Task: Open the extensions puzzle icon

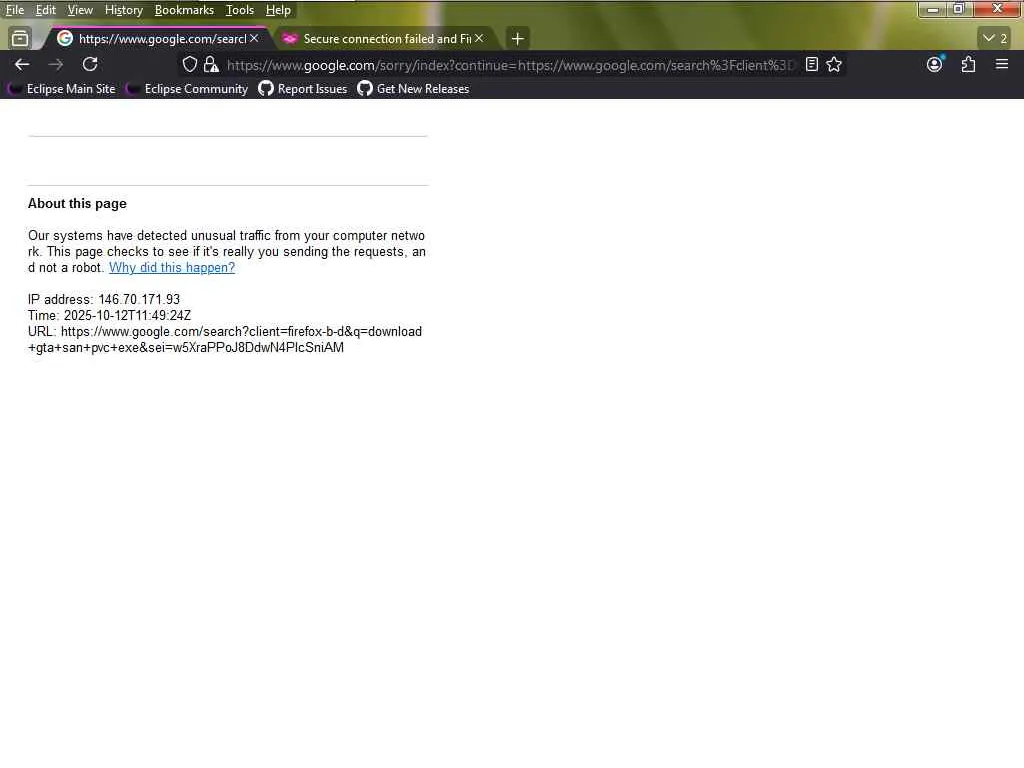Action: pyautogui.click(x=968, y=64)
